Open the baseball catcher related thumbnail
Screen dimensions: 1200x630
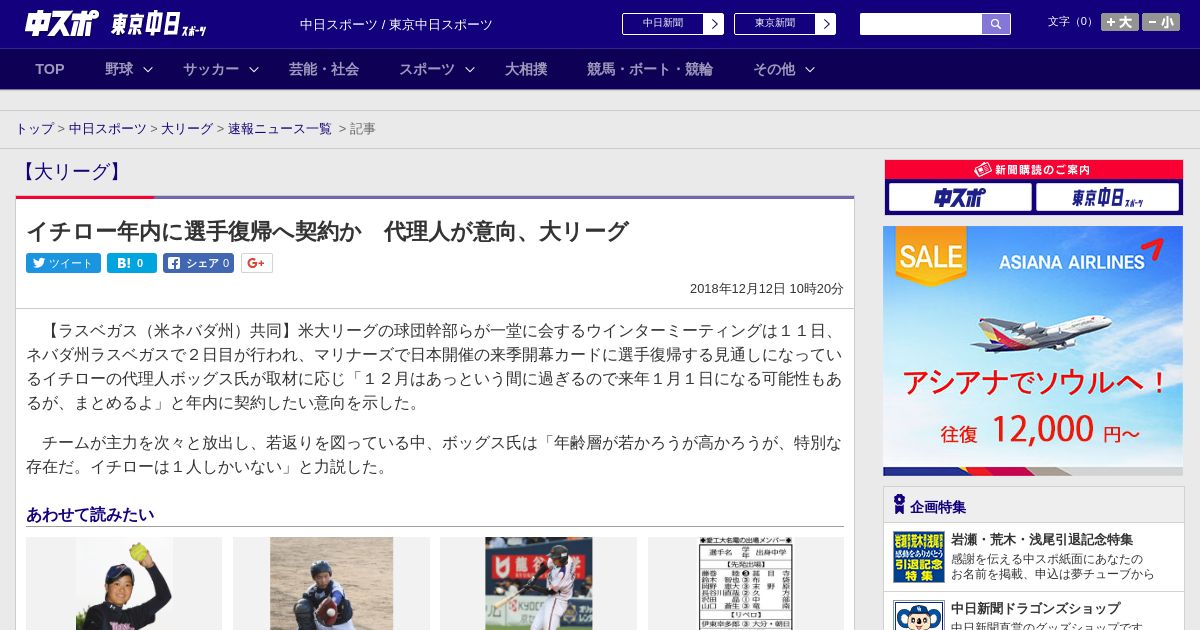point(331,584)
